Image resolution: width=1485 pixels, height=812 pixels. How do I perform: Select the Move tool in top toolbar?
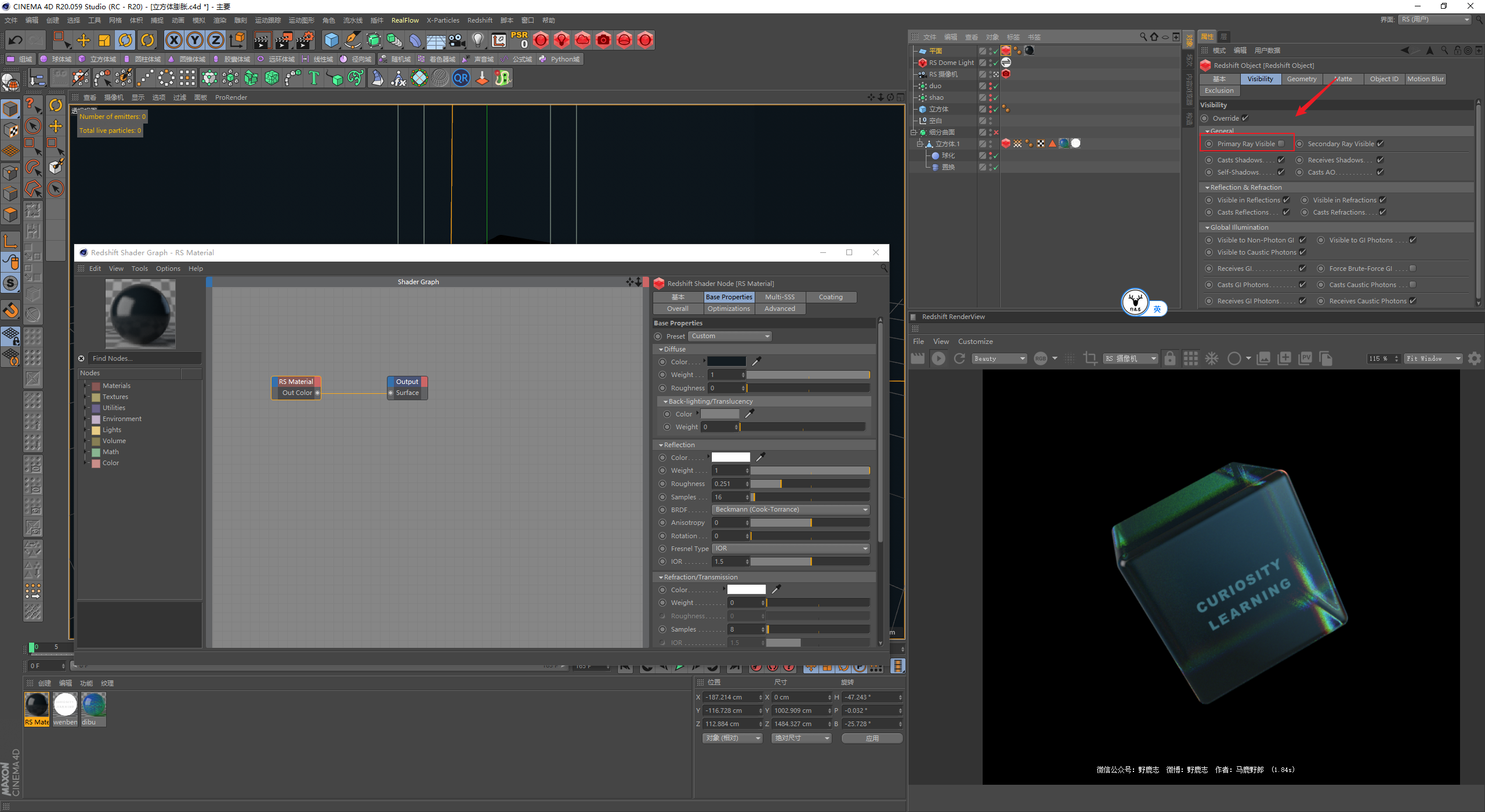coord(84,40)
